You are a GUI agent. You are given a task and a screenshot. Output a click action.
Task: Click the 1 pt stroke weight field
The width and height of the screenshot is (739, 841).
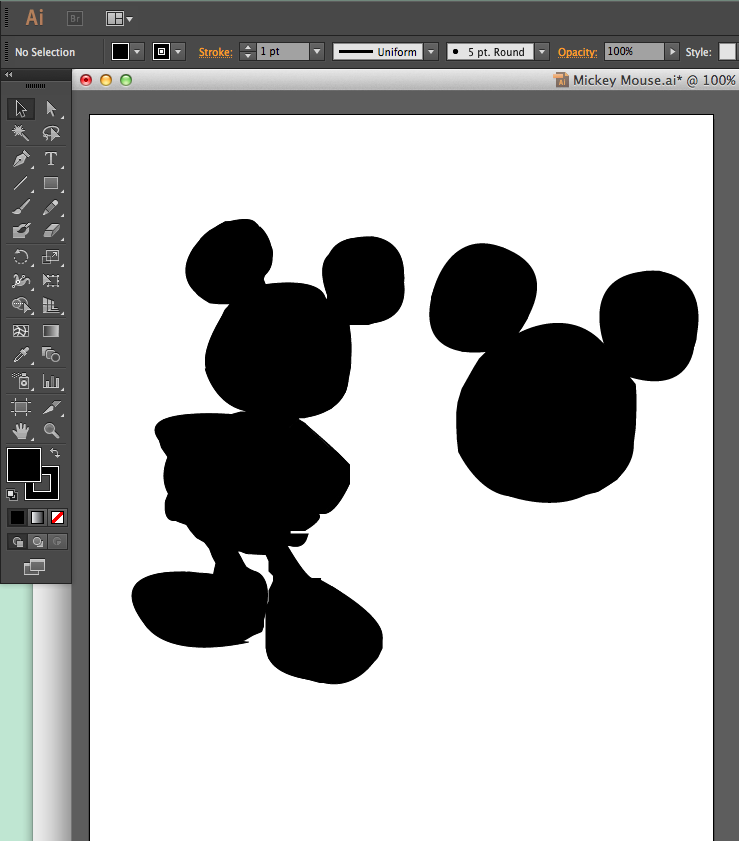click(283, 52)
